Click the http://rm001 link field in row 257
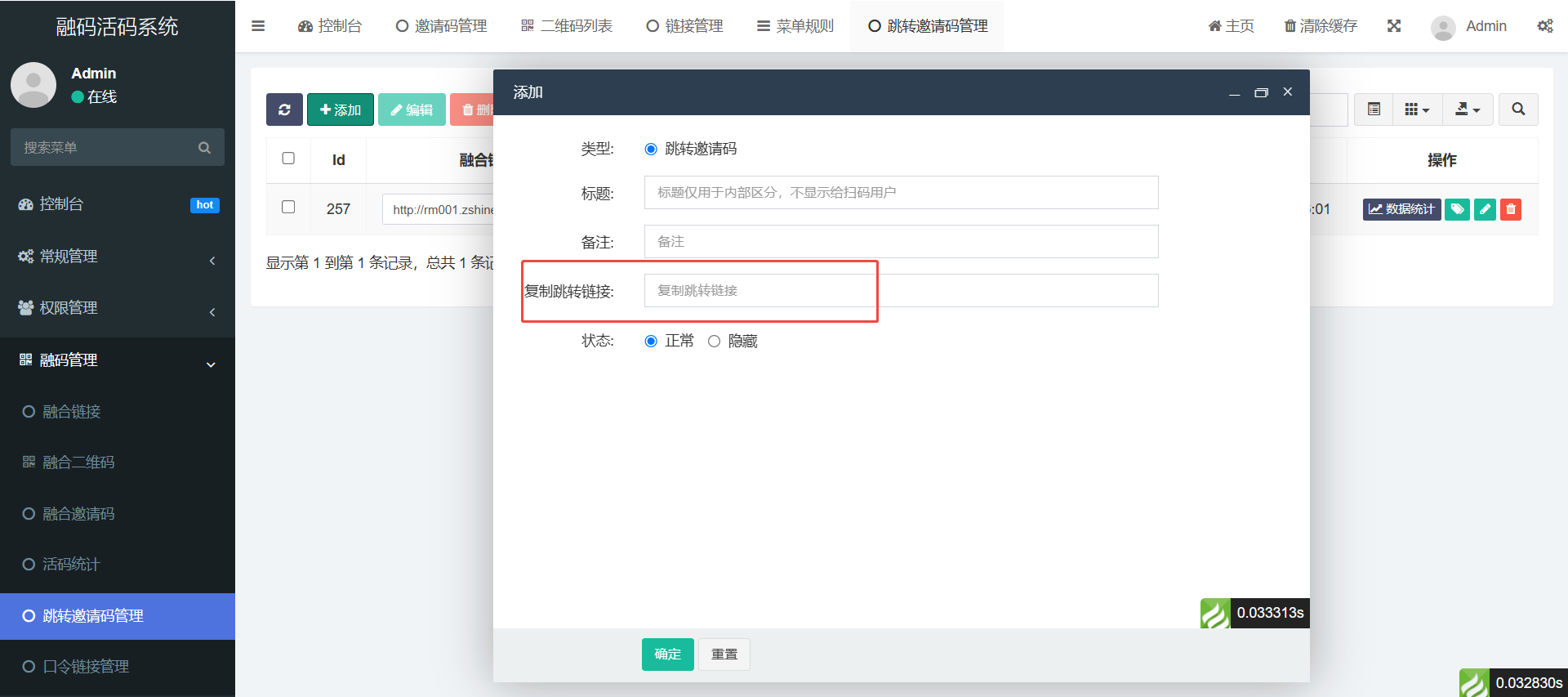The height and width of the screenshot is (697, 1568). coord(439,209)
